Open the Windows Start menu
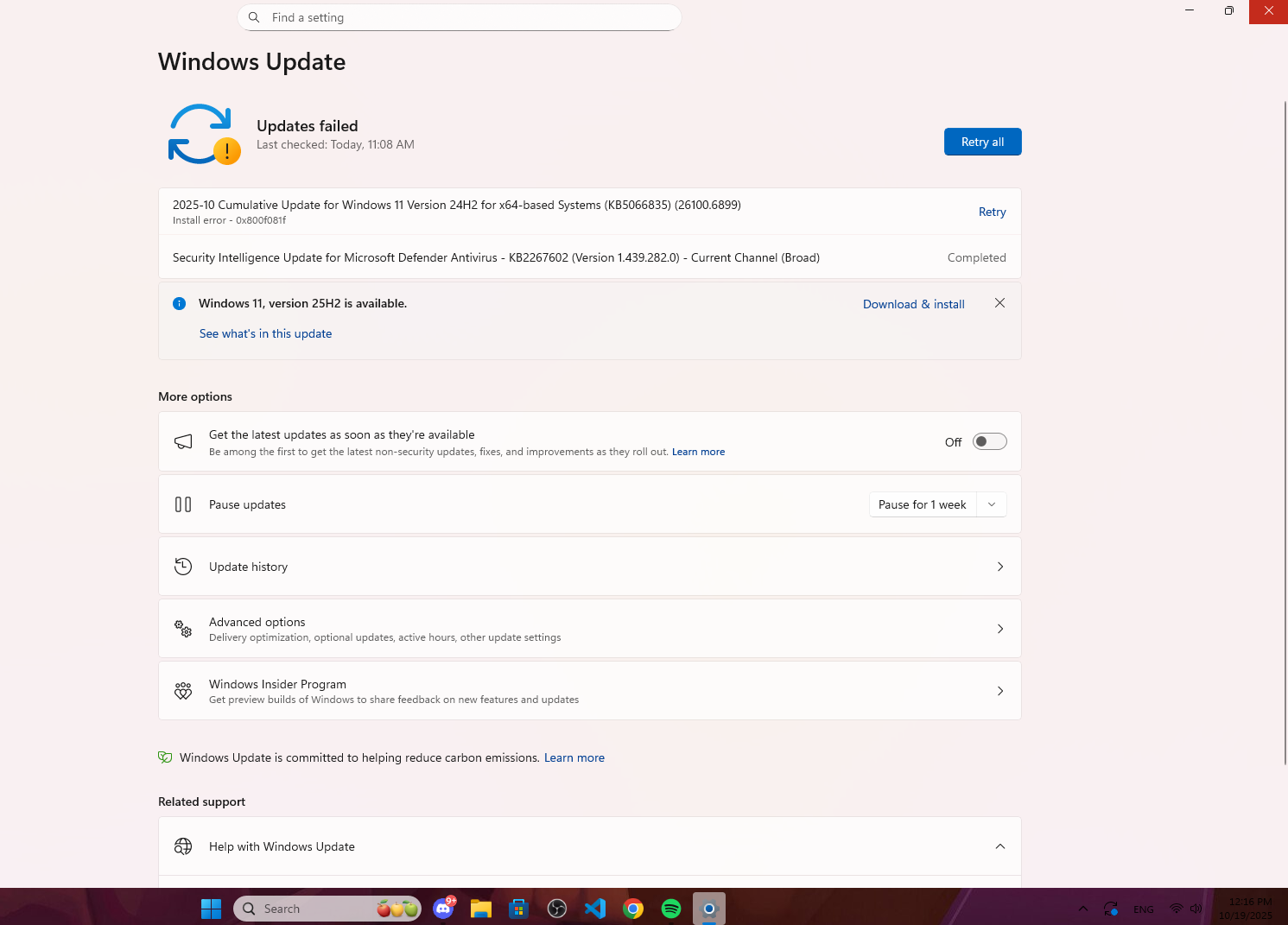This screenshot has width=1288, height=925. pyautogui.click(x=211, y=909)
